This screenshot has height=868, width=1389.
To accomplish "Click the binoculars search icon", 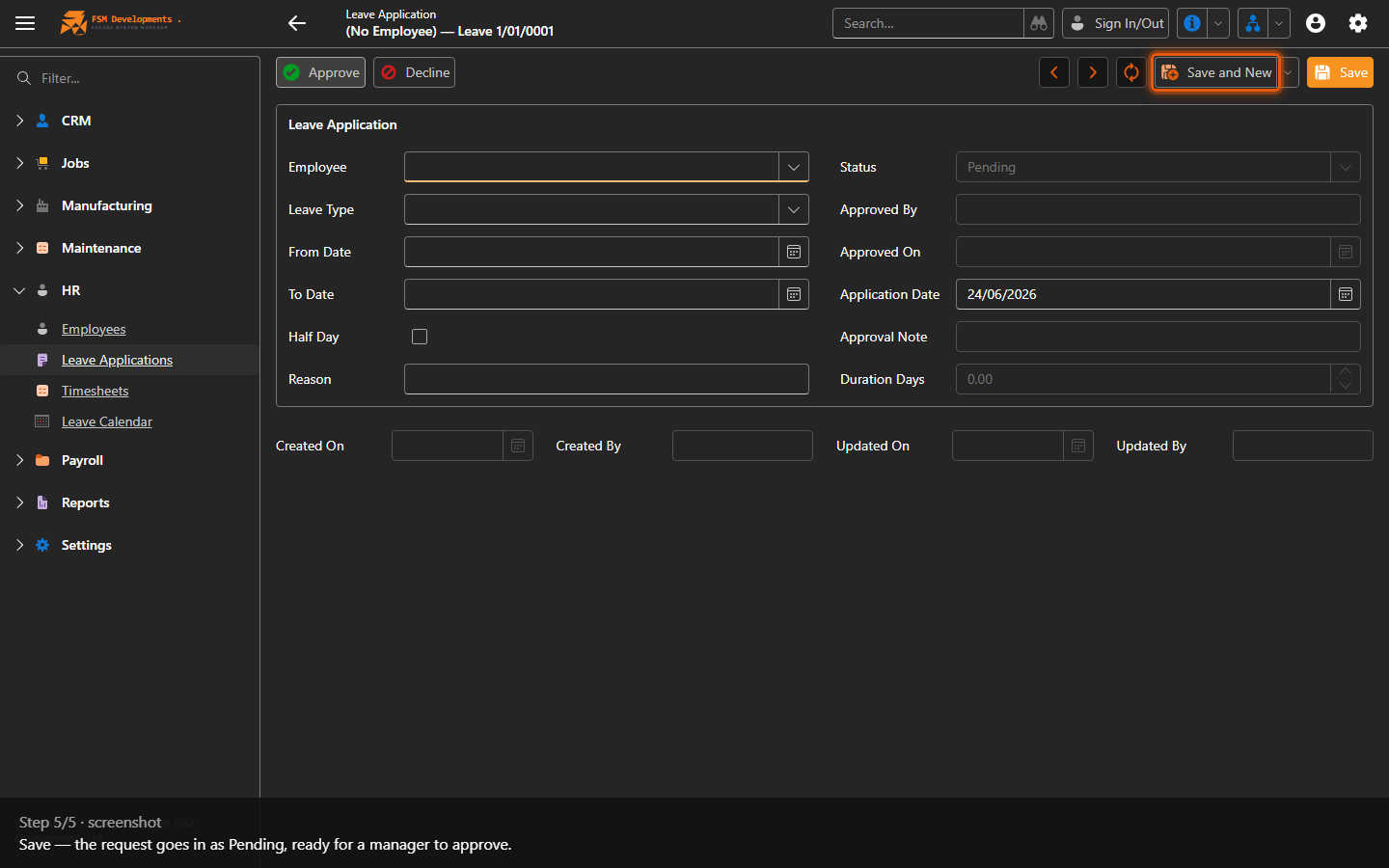I will coord(1039,23).
